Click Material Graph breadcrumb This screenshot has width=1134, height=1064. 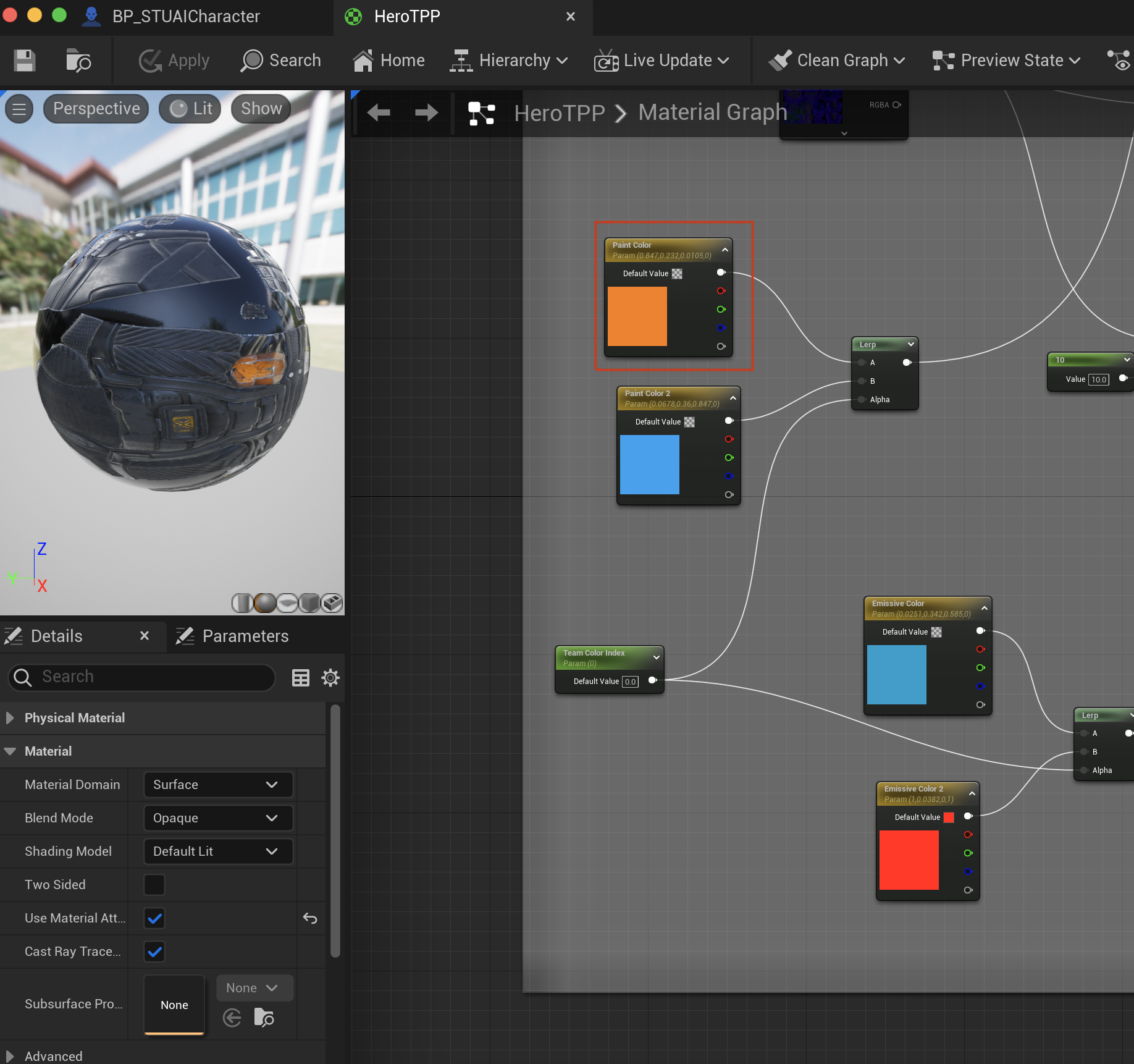pos(713,112)
